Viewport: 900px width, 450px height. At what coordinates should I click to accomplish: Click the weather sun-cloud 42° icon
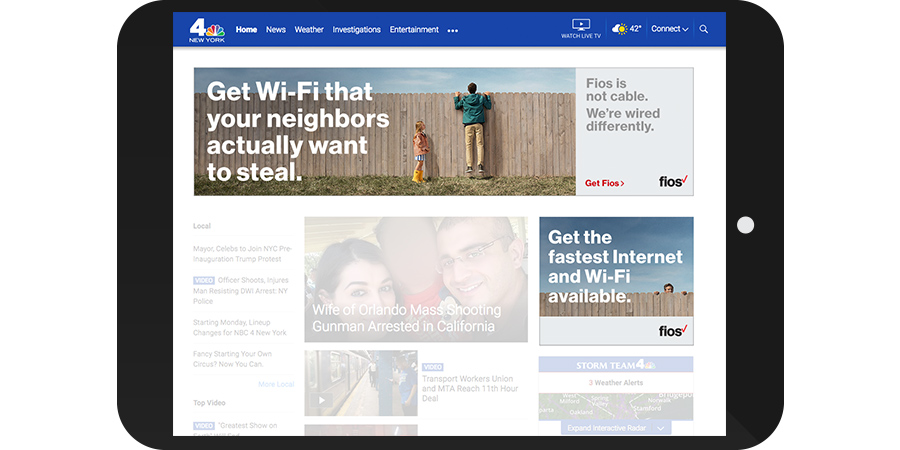tap(626, 29)
